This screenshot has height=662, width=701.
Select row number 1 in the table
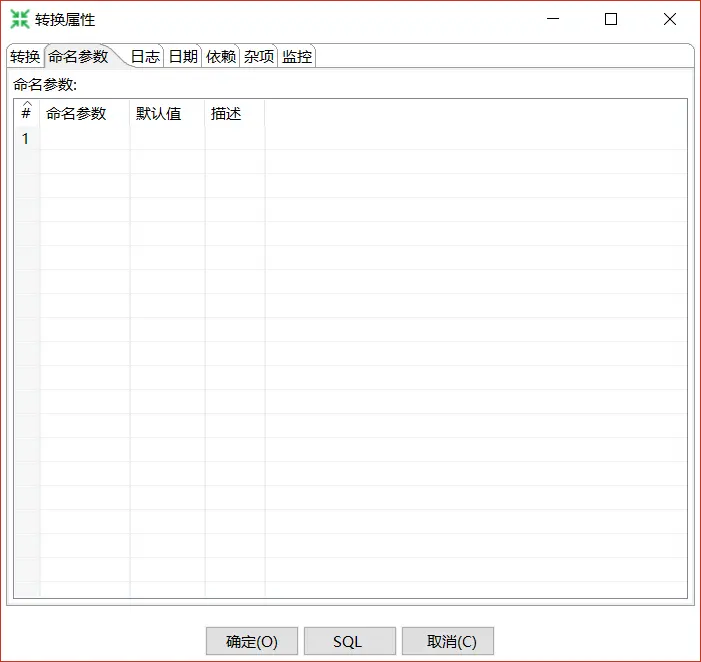click(x=27, y=139)
